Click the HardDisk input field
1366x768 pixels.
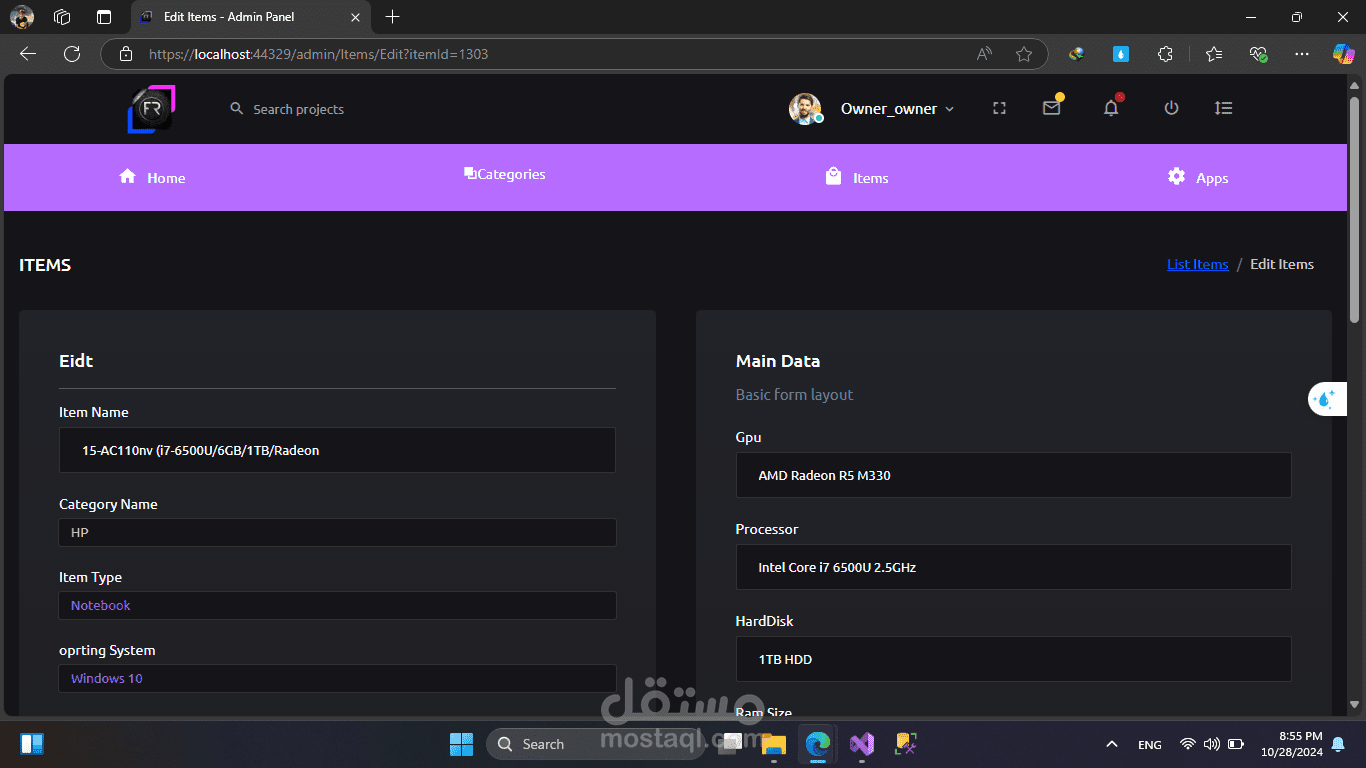tap(1013, 659)
